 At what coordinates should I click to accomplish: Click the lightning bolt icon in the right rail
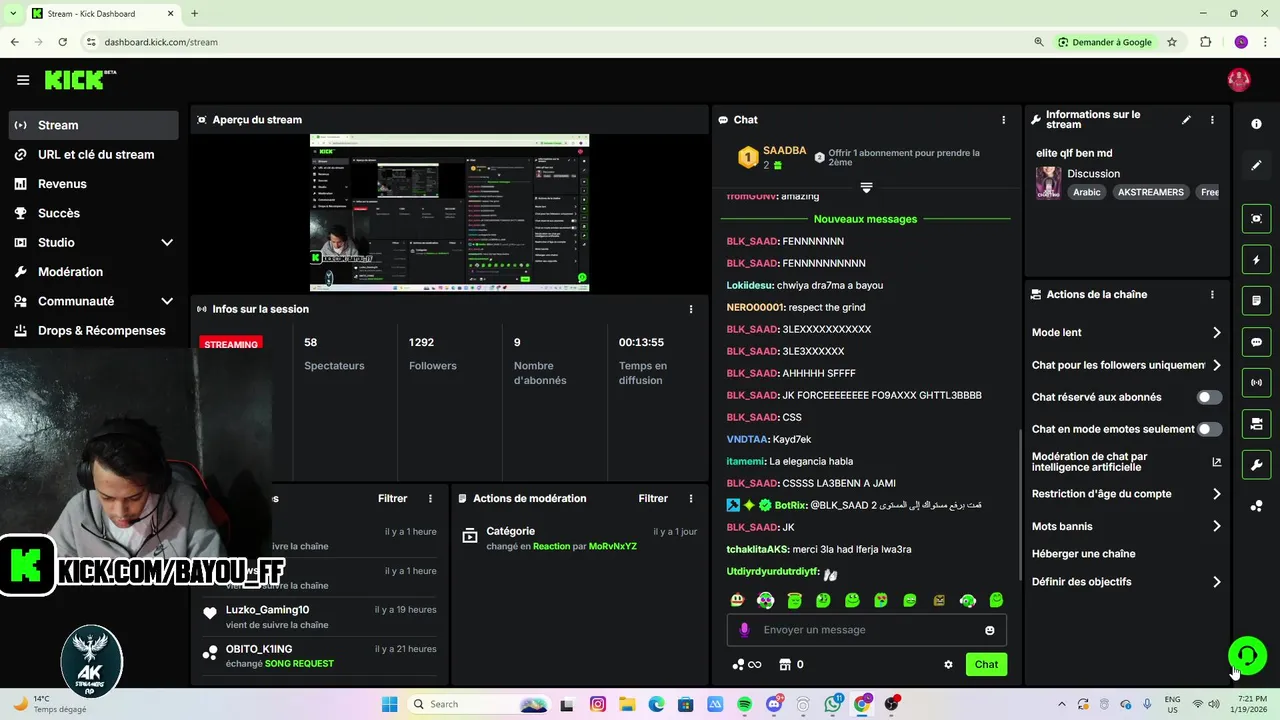pos(1256,260)
